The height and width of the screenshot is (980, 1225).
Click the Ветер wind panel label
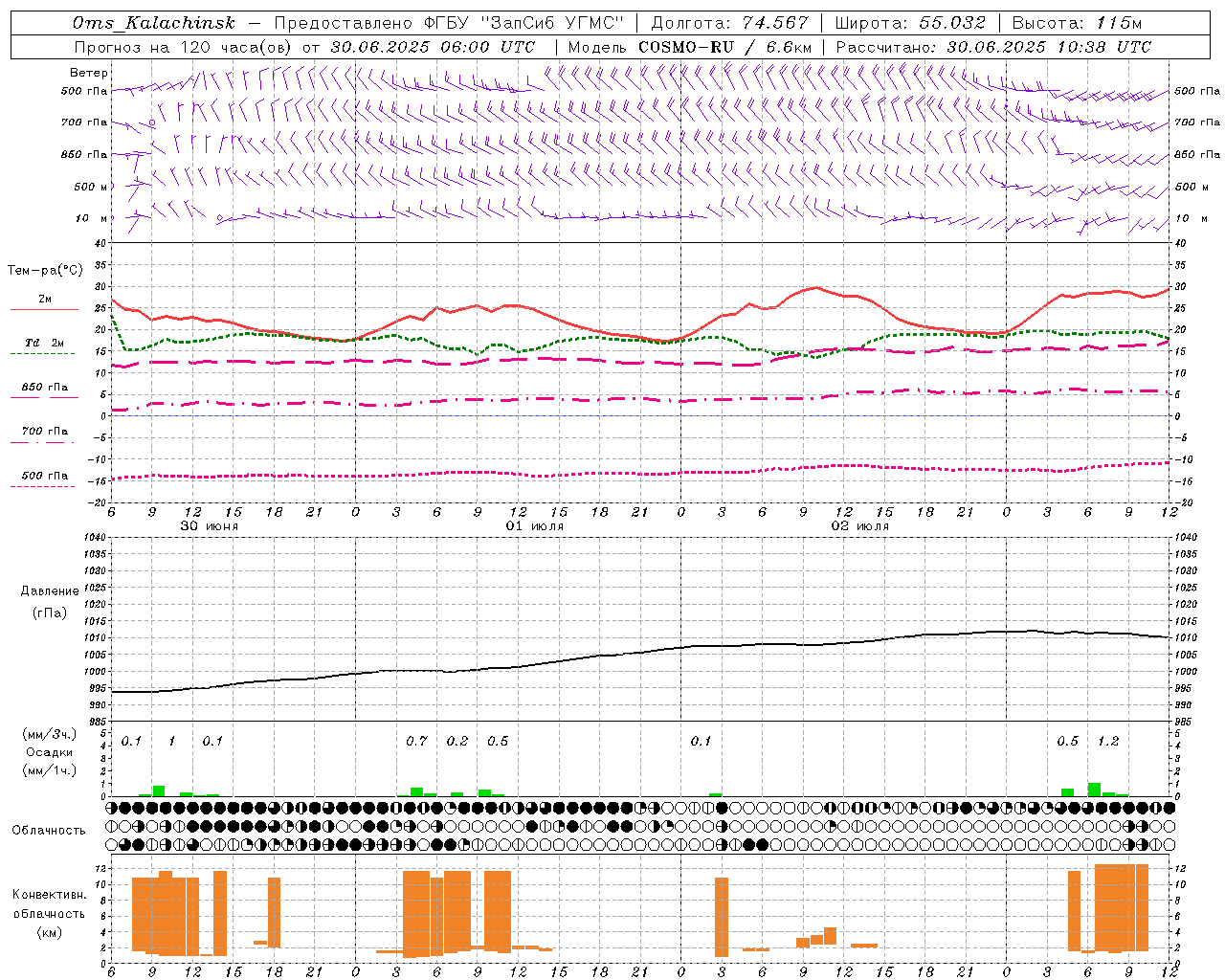click(x=89, y=73)
